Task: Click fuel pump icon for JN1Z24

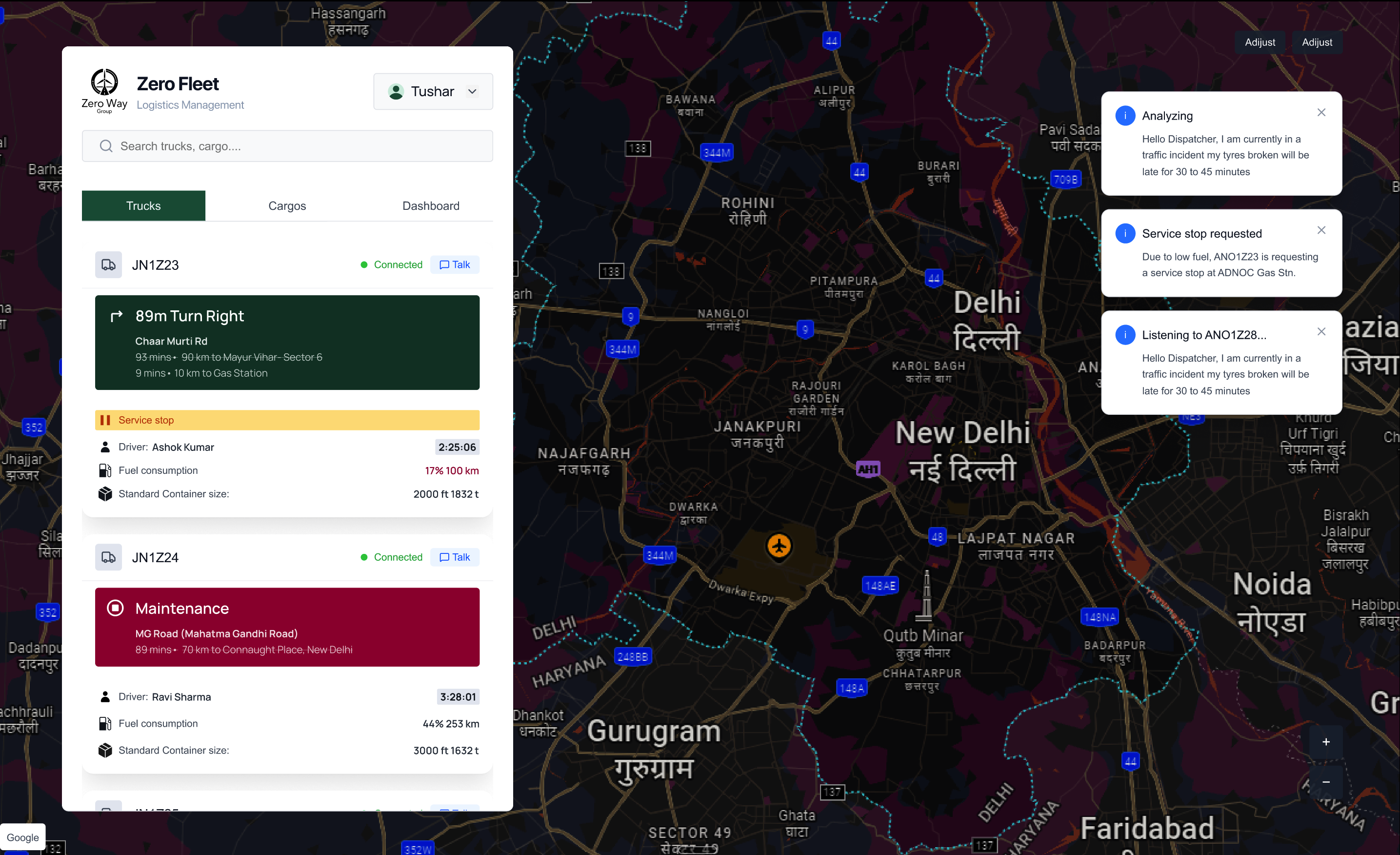Action: (105, 723)
